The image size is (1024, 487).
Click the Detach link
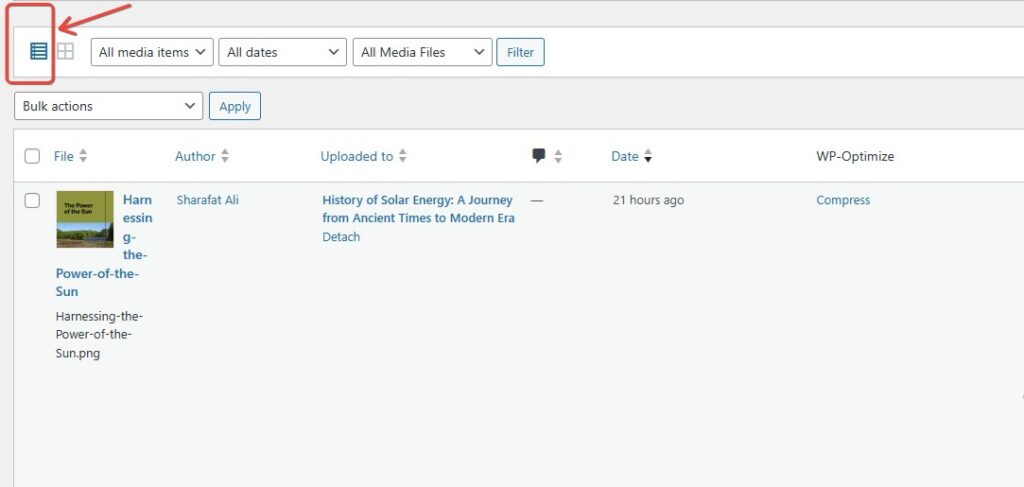click(x=341, y=237)
